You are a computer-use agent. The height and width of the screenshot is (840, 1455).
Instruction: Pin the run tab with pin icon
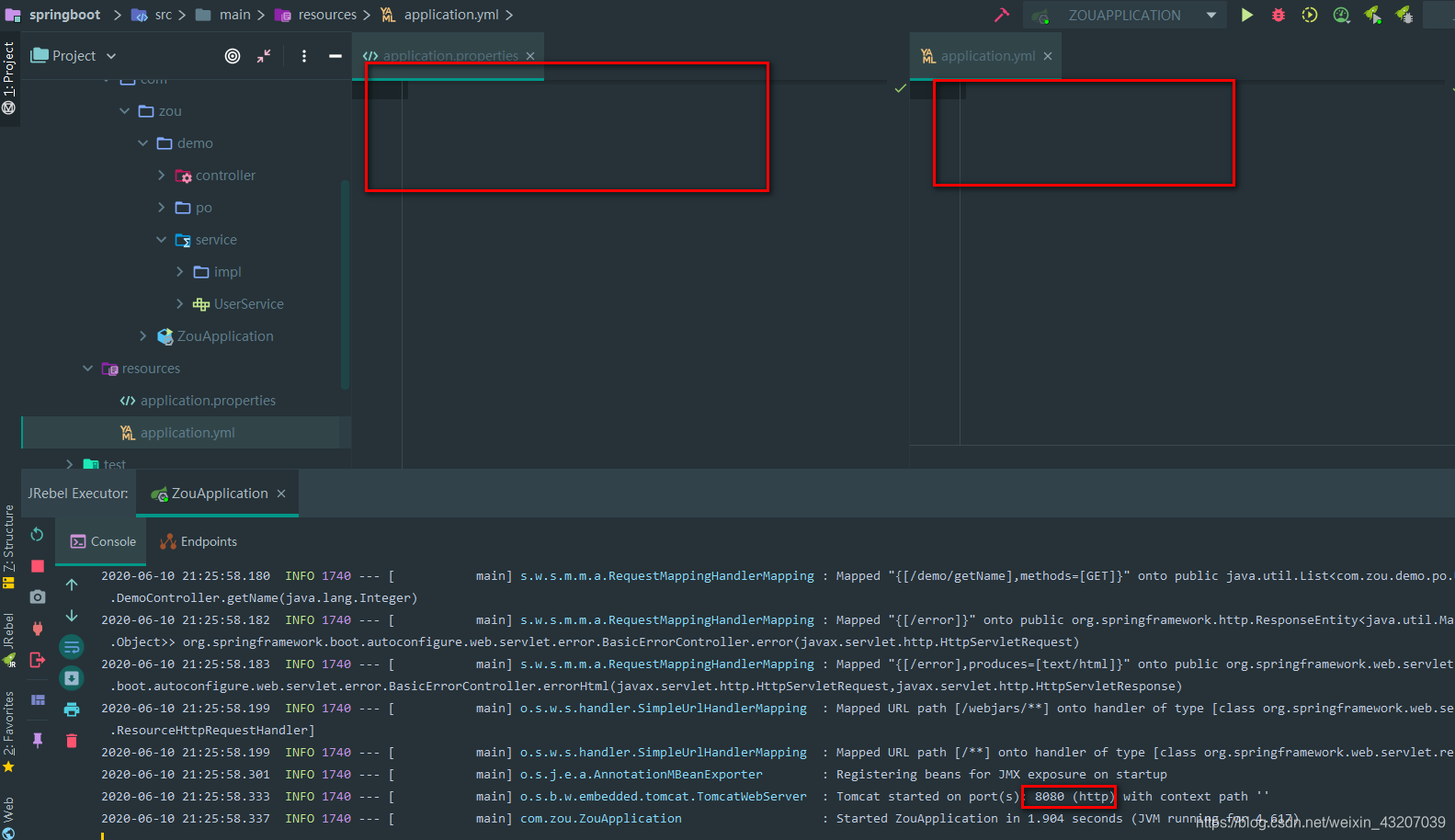click(x=38, y=741)
